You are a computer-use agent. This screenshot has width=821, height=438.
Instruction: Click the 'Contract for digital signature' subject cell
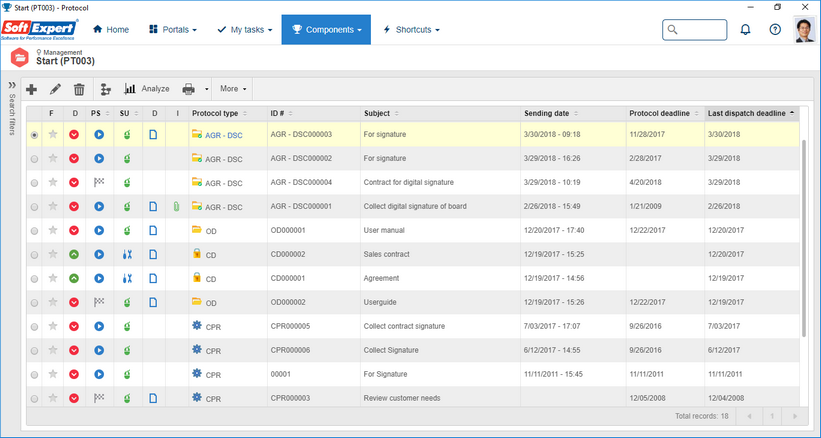coord(440,183)
